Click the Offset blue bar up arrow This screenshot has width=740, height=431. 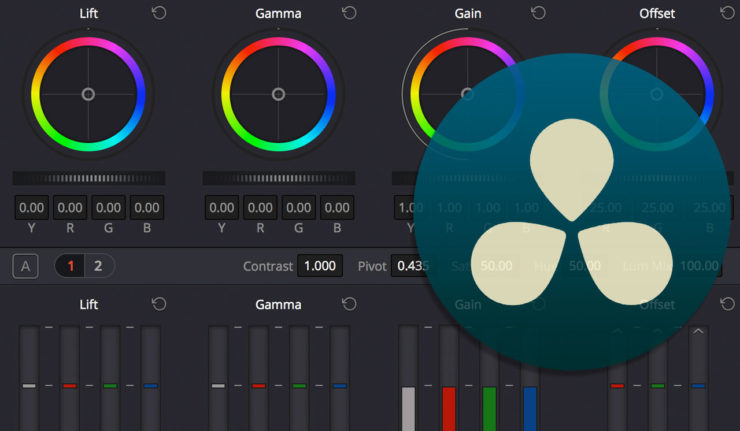(x=698, y=331)
